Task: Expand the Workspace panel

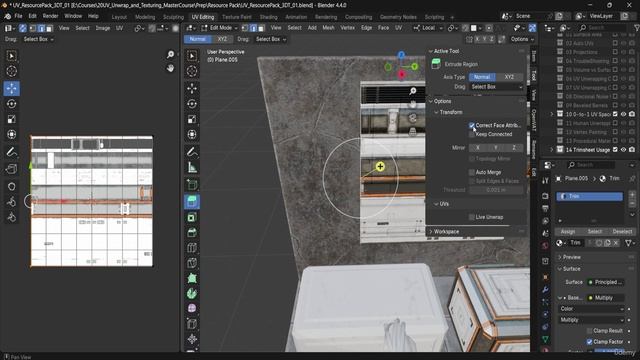Action: tap(446, 232)
